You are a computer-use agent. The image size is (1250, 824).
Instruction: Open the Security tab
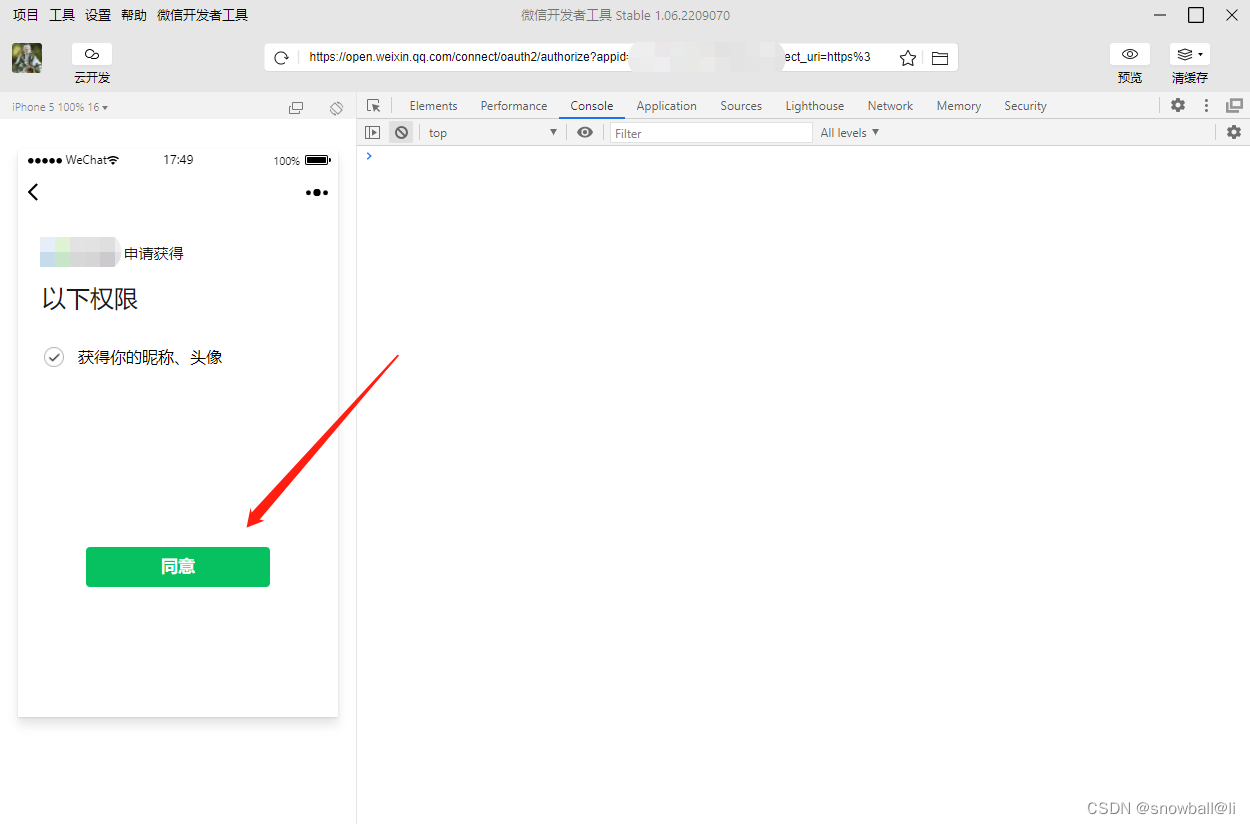click(1025, 106)
